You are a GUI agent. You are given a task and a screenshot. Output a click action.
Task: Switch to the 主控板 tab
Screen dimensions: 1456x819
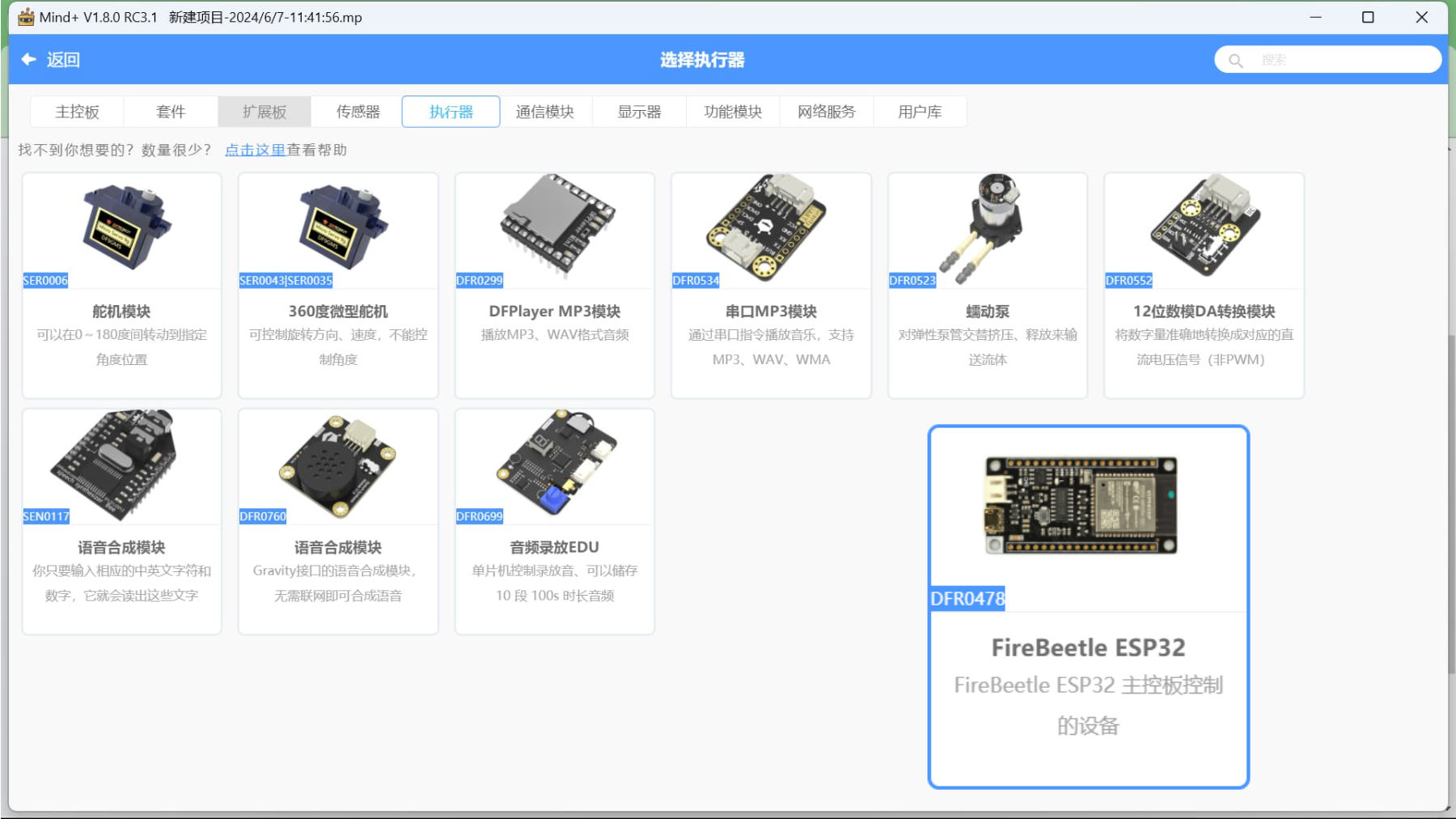(77, 112)
